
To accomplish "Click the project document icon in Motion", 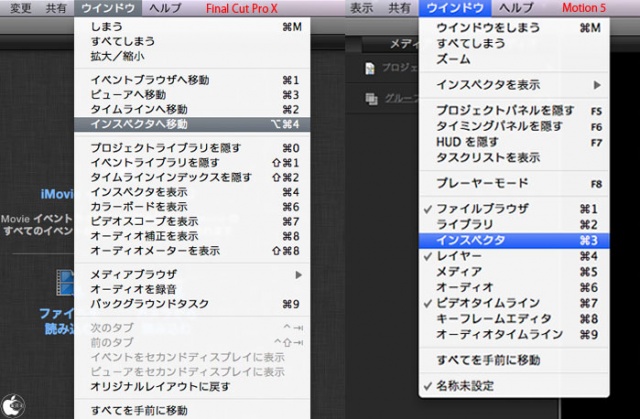I will 371,68.
